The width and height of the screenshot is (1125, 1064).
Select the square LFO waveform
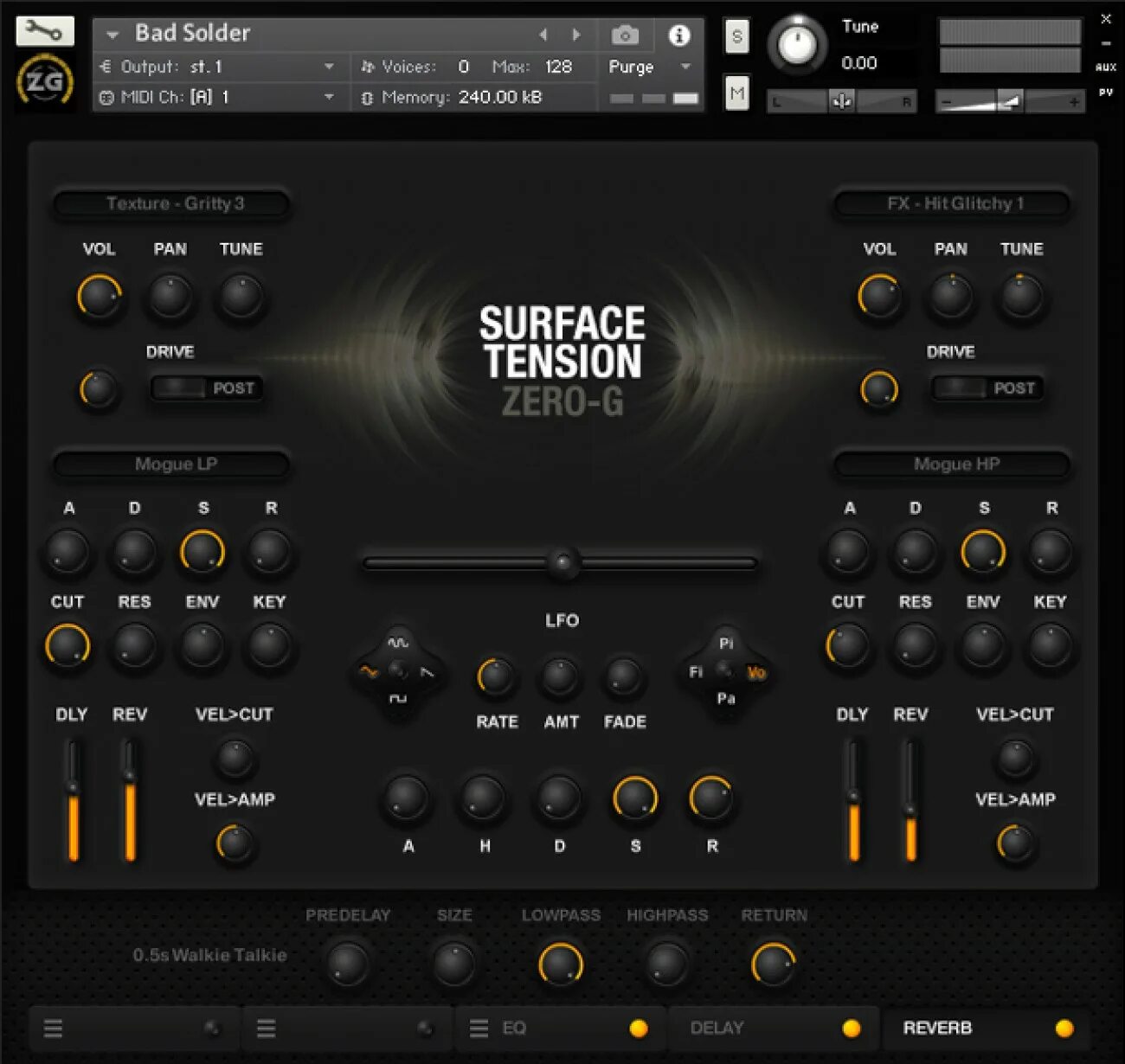pyautogui.click(x=398, y=699)
